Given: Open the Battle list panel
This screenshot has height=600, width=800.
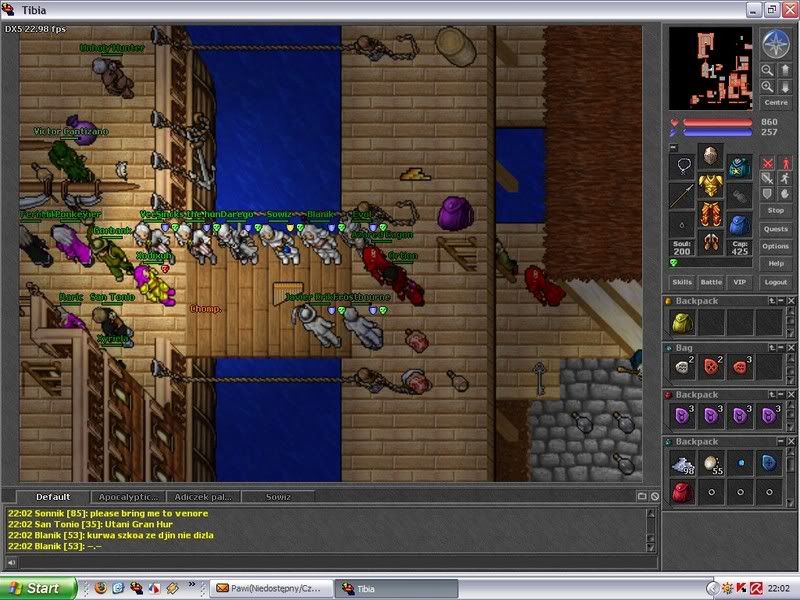Looking at the screenshot, I should point(711,282).
